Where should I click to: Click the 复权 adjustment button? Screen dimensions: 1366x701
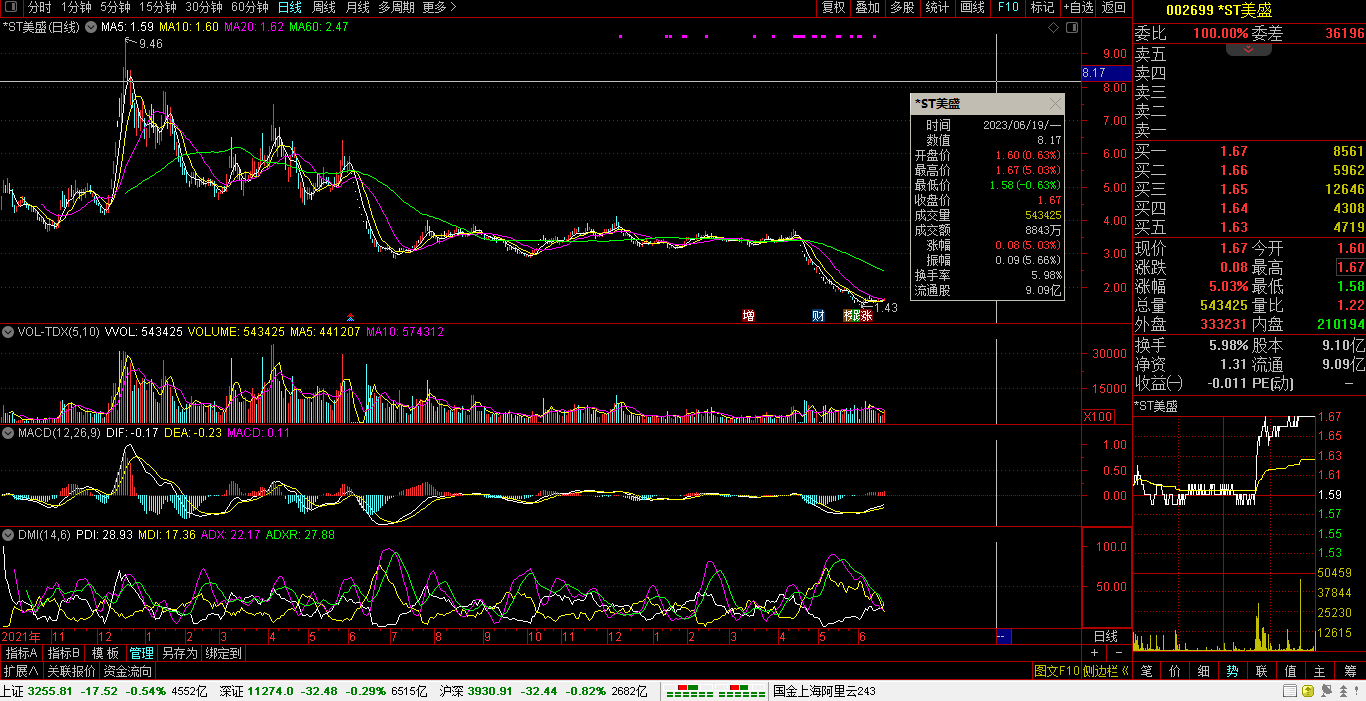pos(833,7)
